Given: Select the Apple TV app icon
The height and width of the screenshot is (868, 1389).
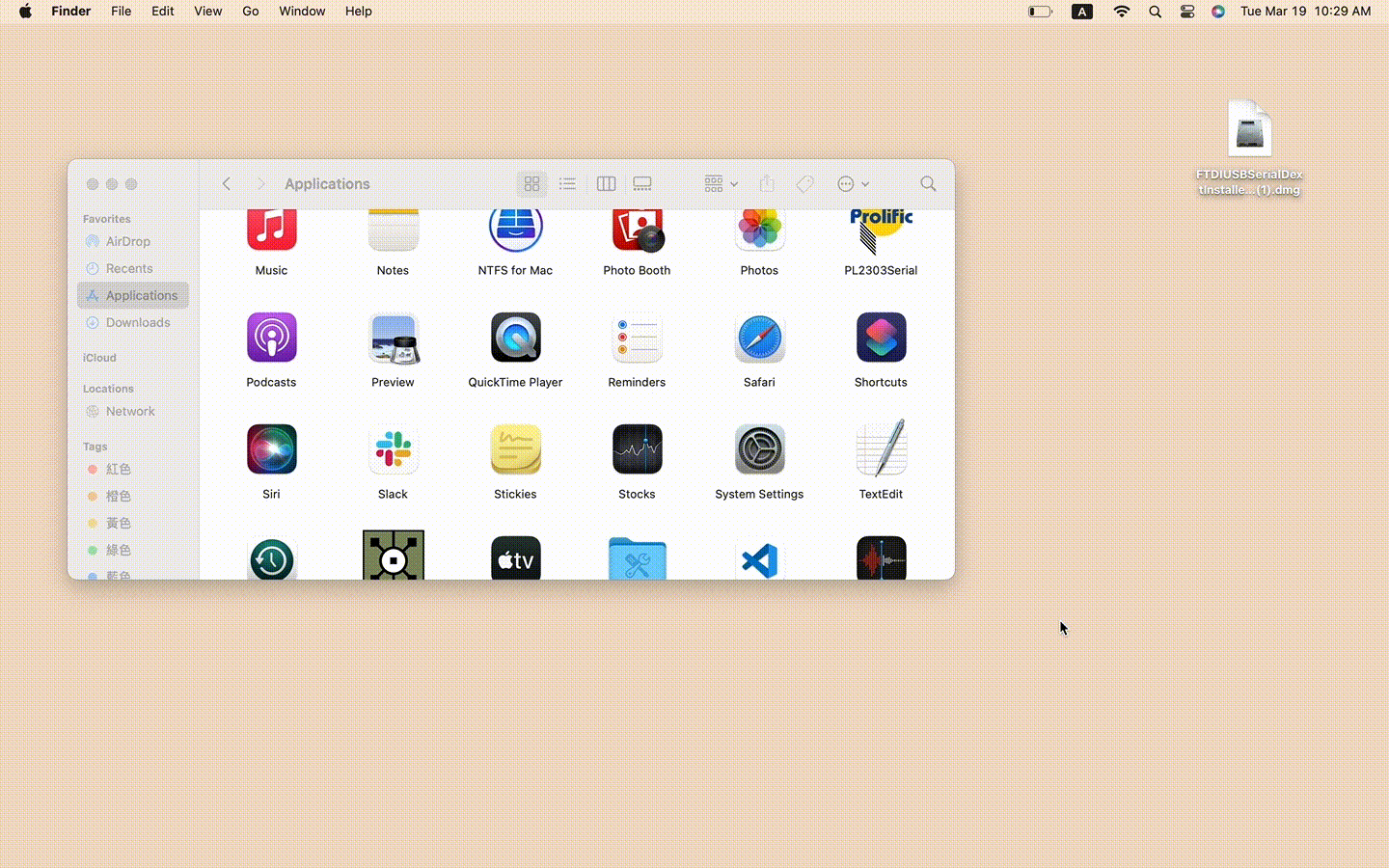Looking at the screenshot, I should click(515, 558).
